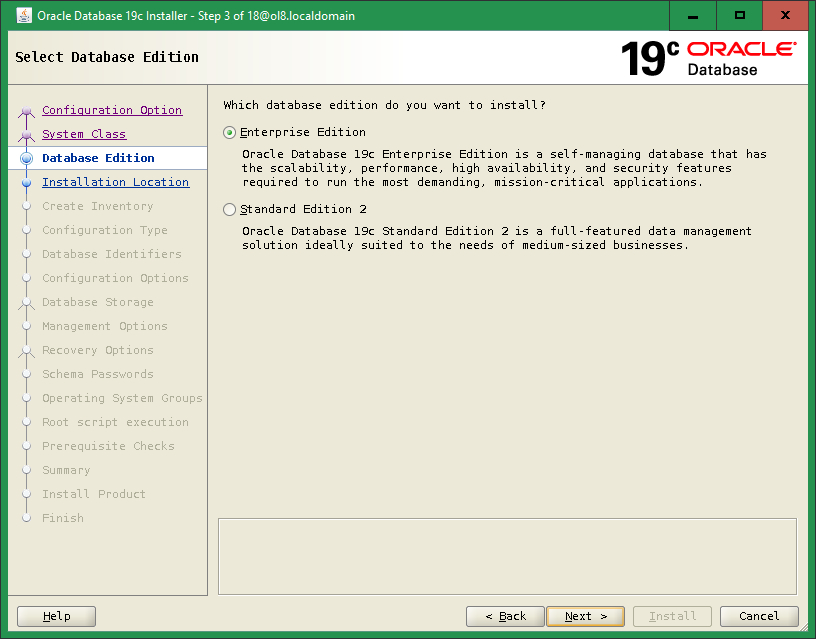816x639 pixels.
Task: Minimize the installer window
Action: tap(693, 16)
